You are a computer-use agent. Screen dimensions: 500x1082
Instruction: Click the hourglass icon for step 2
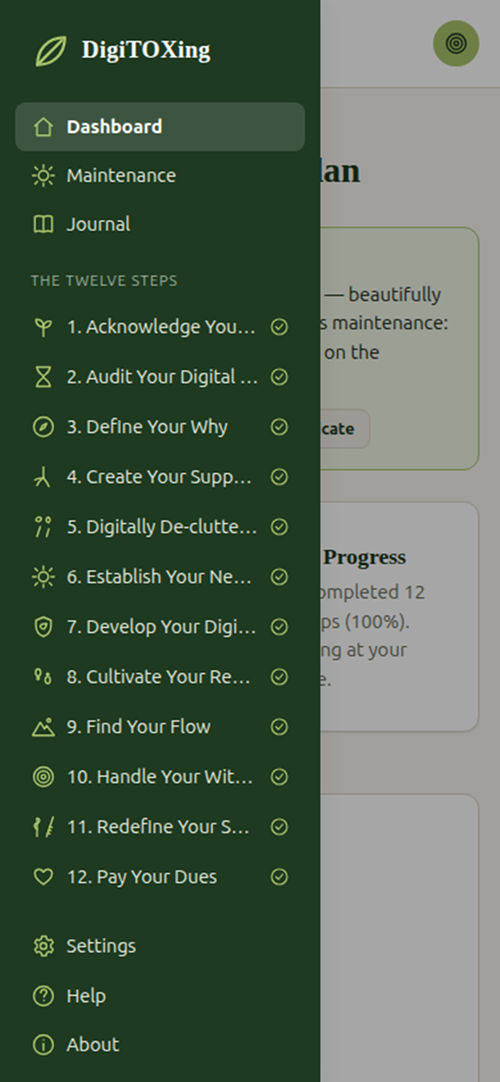pyautogui.click(x=43, y=377)
